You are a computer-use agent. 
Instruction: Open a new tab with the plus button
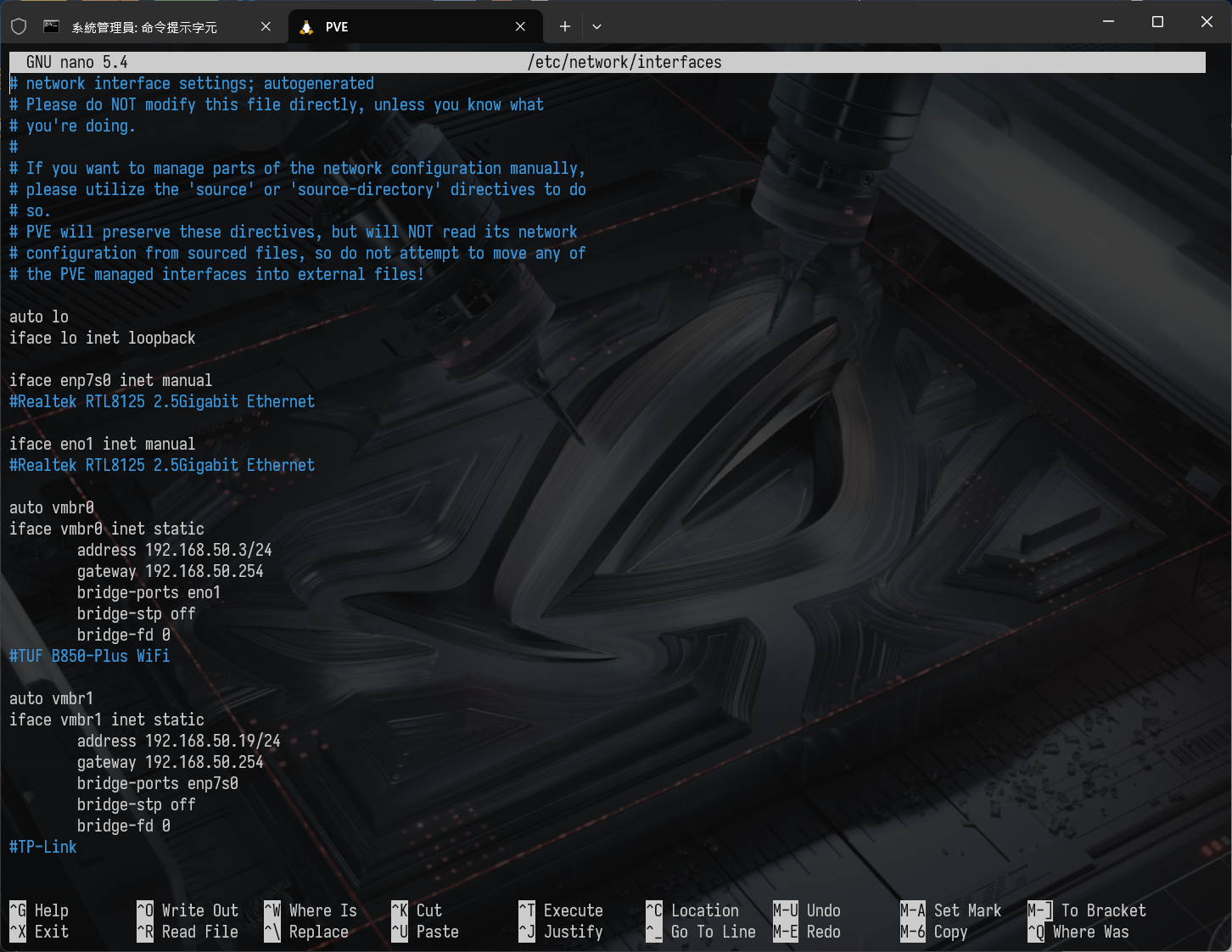[x=565, y=27]
